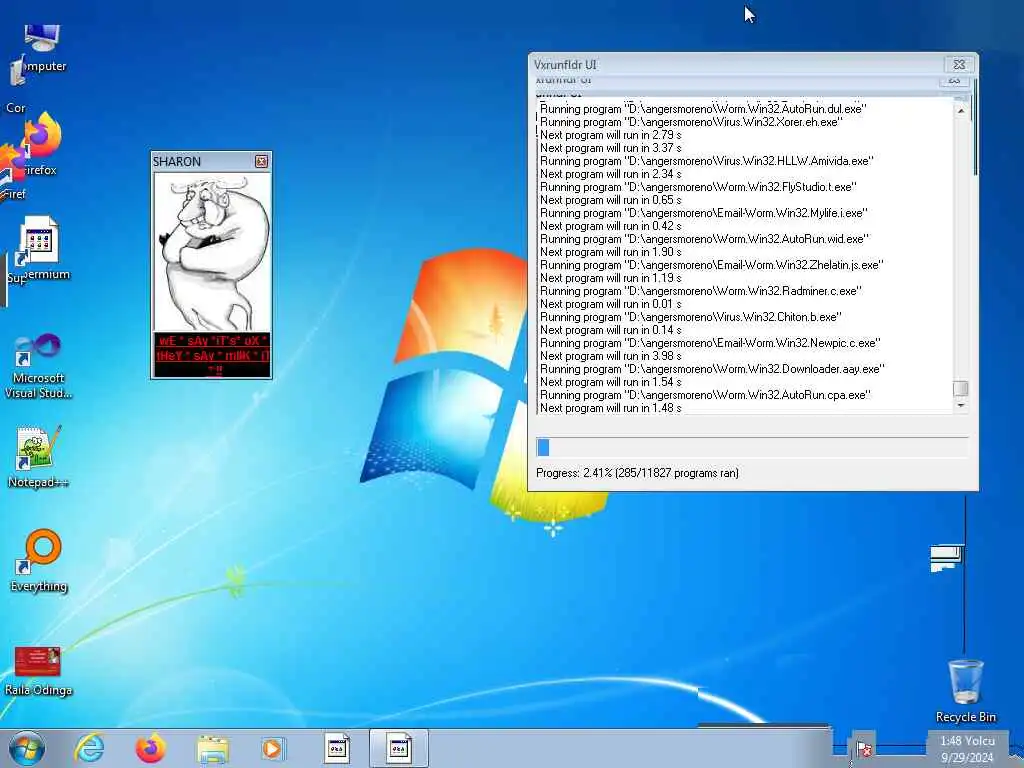Open the Supermium desktop shortcut
Viewport: 1024px width, 768px height.
coord(40,248)
